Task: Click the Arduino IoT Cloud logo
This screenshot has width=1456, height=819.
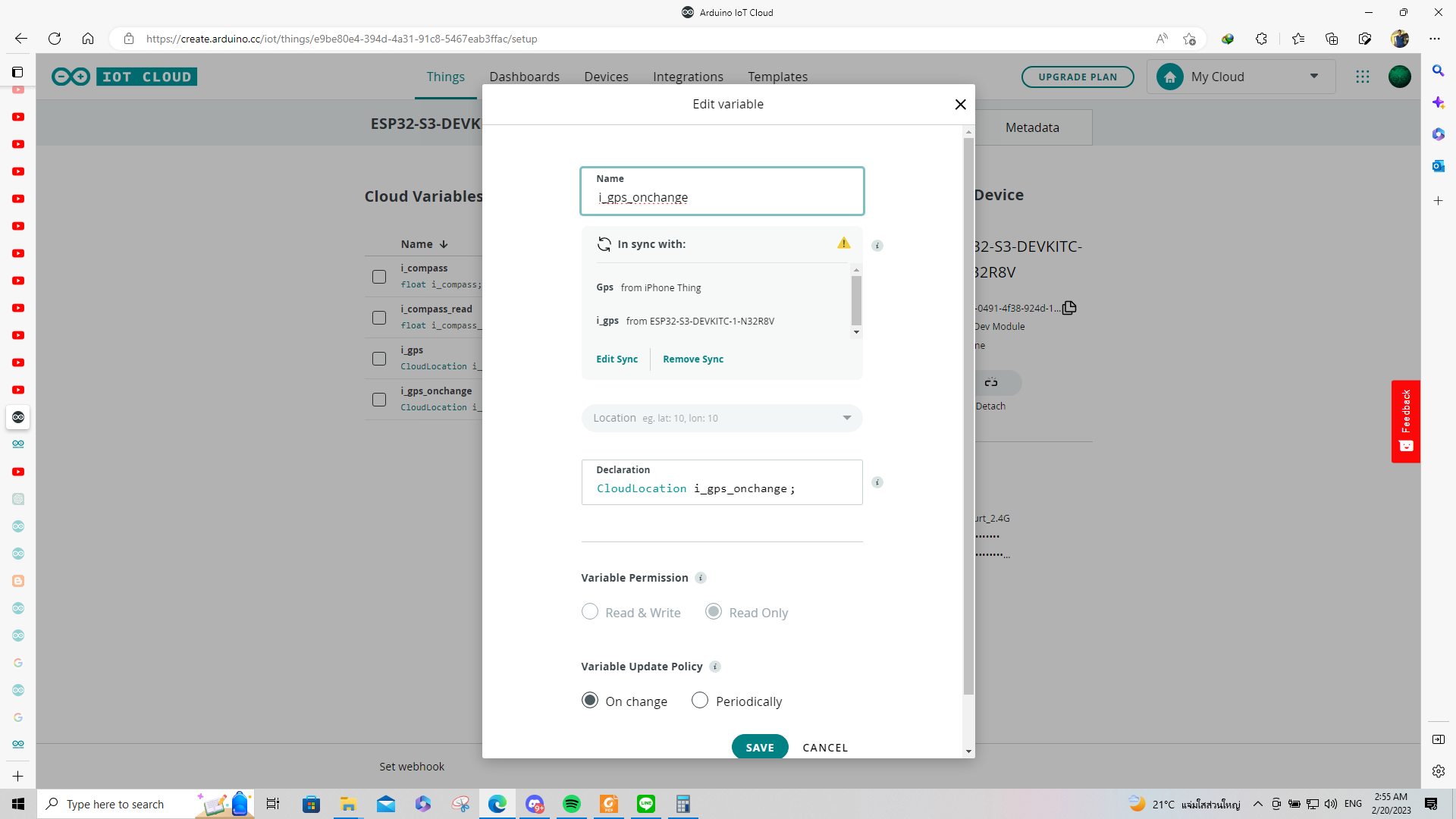Action: tap(124, 77)
